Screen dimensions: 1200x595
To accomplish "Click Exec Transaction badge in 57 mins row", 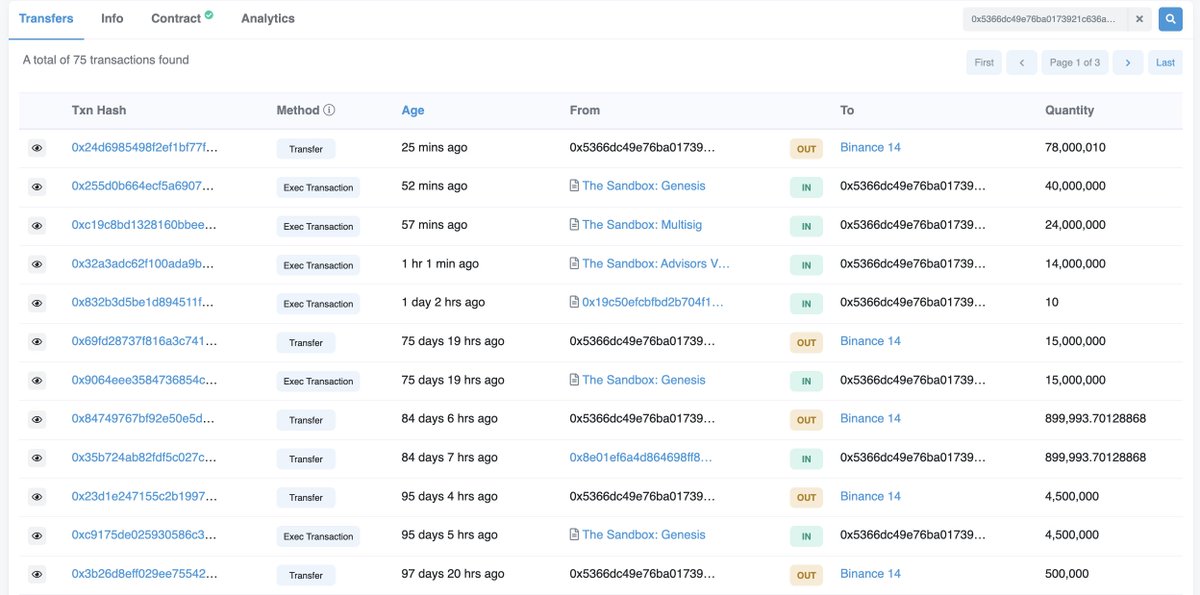I will point(318,226).
